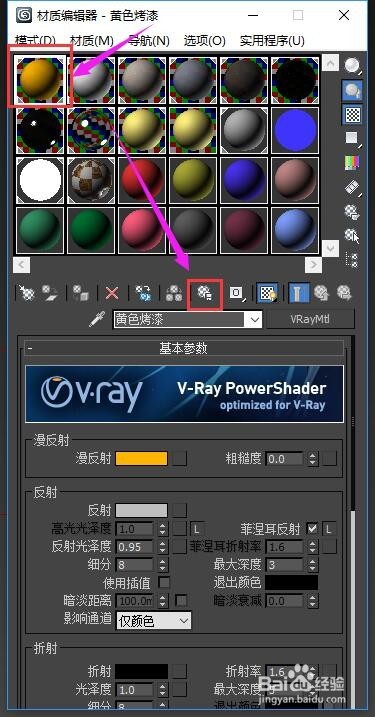The image size is (375, 717).
Task: Enable the 使用插值 checkbox
Action: 164,583
